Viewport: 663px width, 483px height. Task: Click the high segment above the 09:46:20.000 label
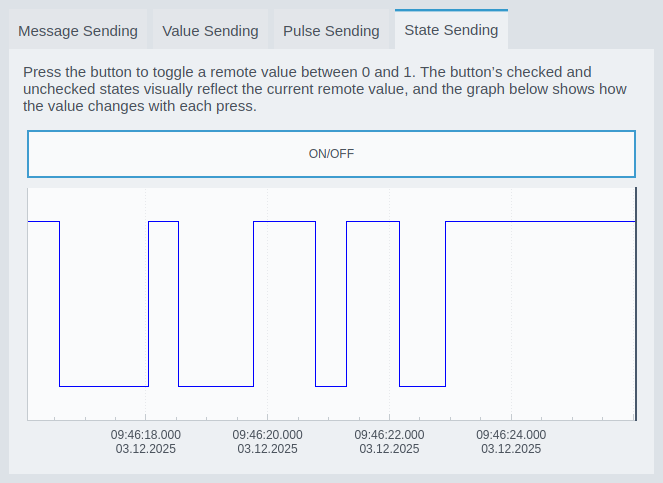(284, 221)
